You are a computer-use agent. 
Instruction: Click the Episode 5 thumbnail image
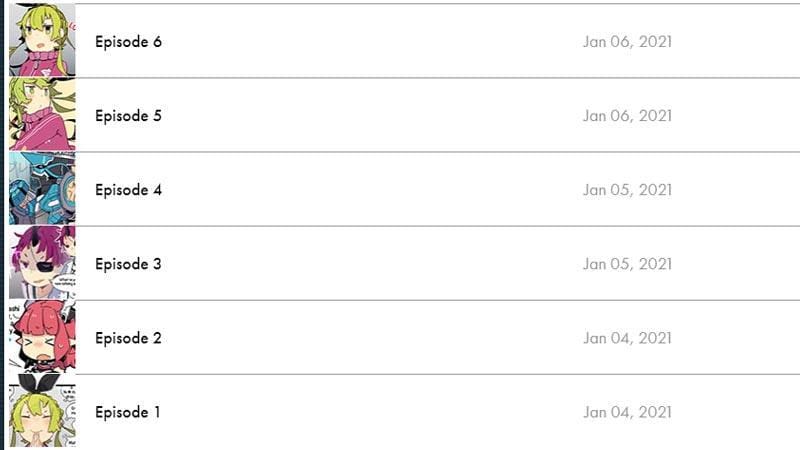[42, 115]
